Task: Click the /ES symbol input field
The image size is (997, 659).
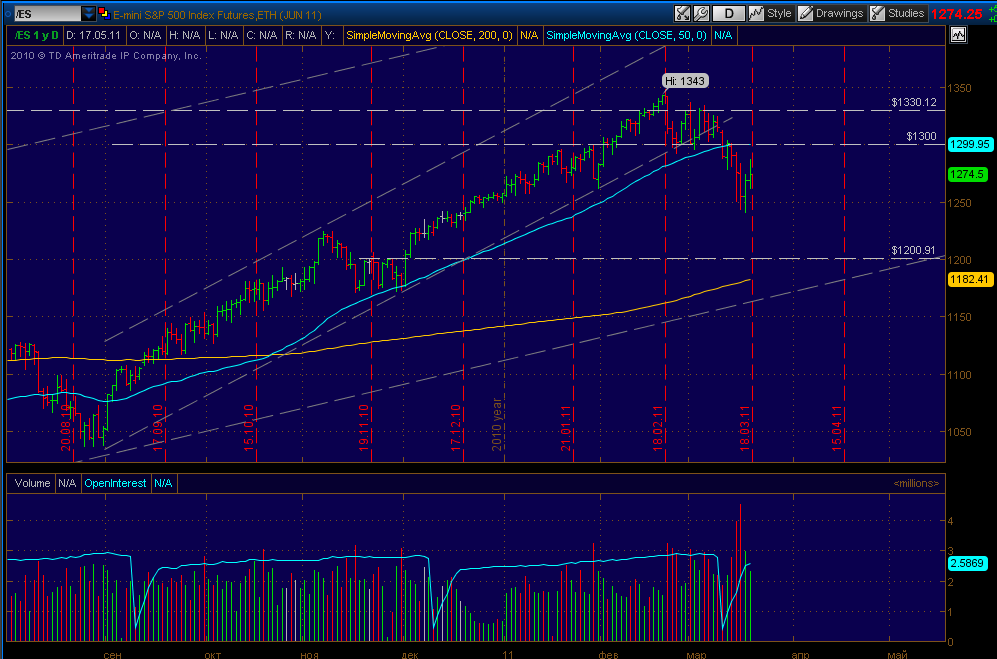Action: pos(47,13)
